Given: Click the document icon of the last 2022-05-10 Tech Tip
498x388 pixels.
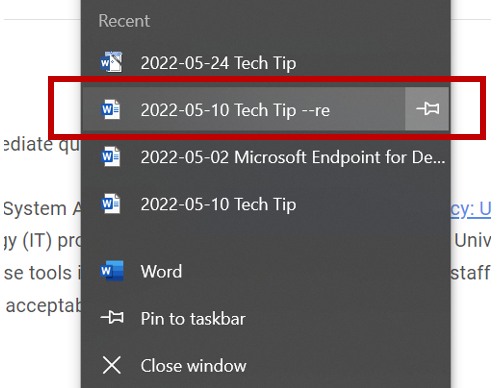Looking at the screenshot, I should (111, 203).
